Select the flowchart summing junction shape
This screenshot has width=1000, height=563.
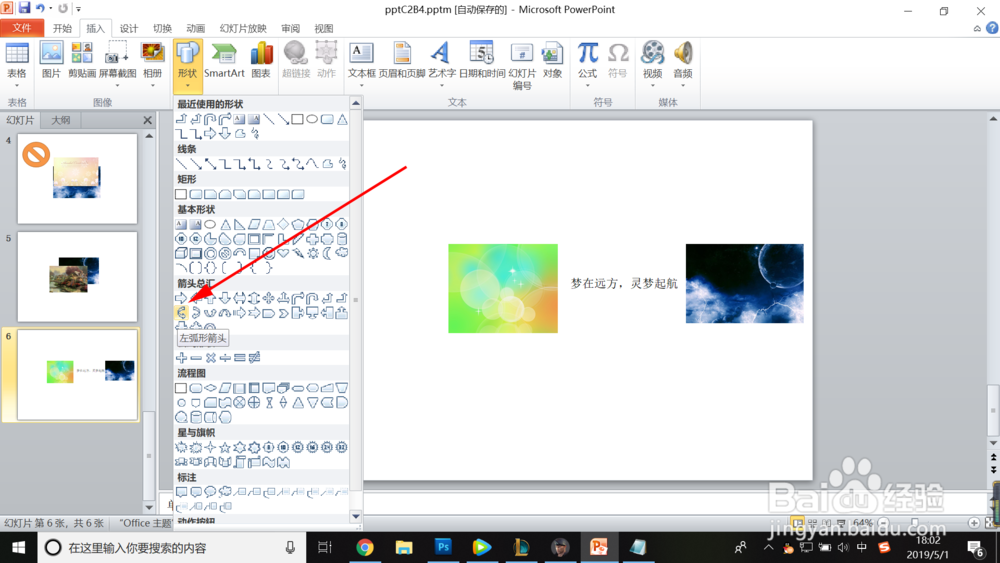[239, 402]
